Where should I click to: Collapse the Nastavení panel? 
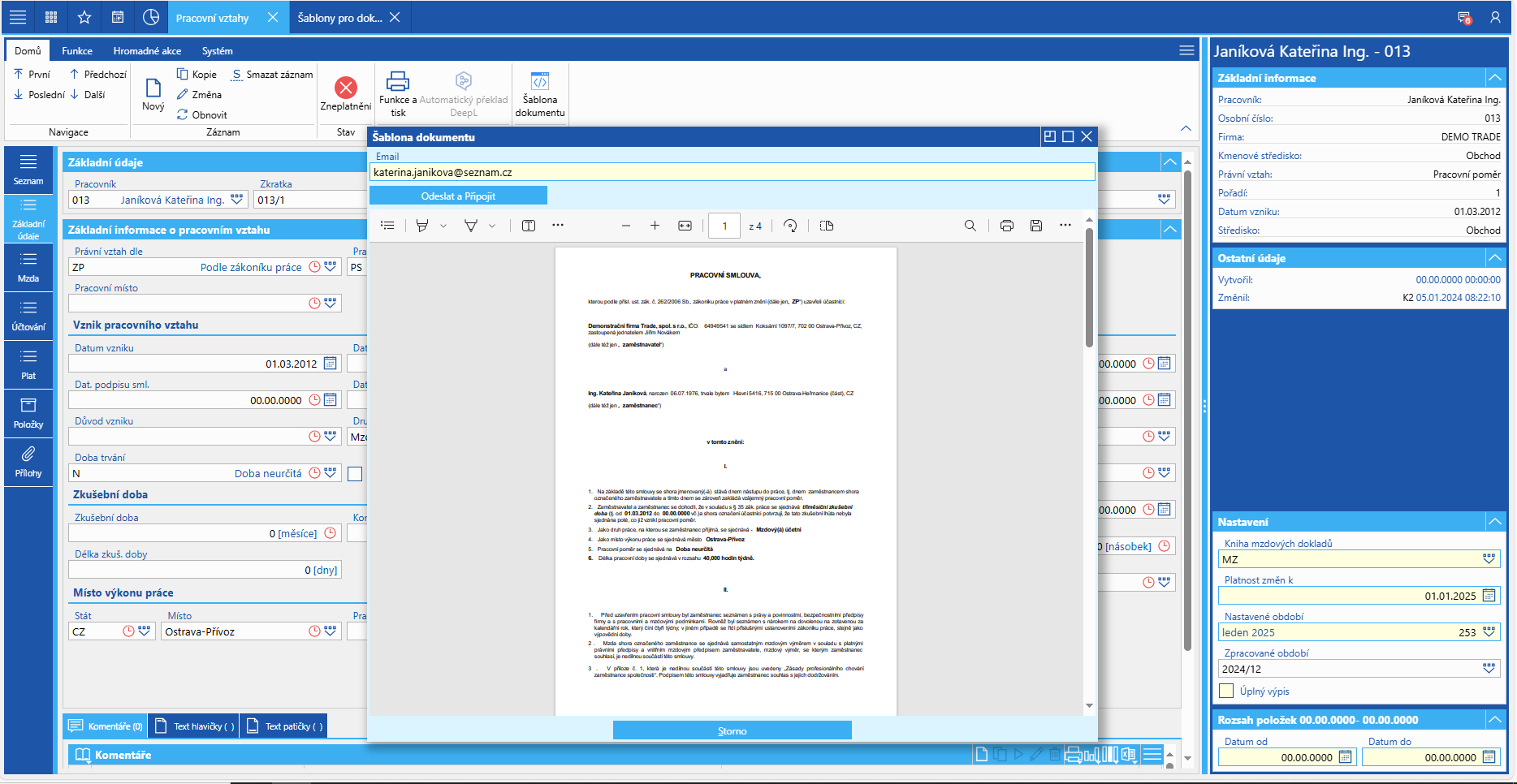tap(1494, 522)
